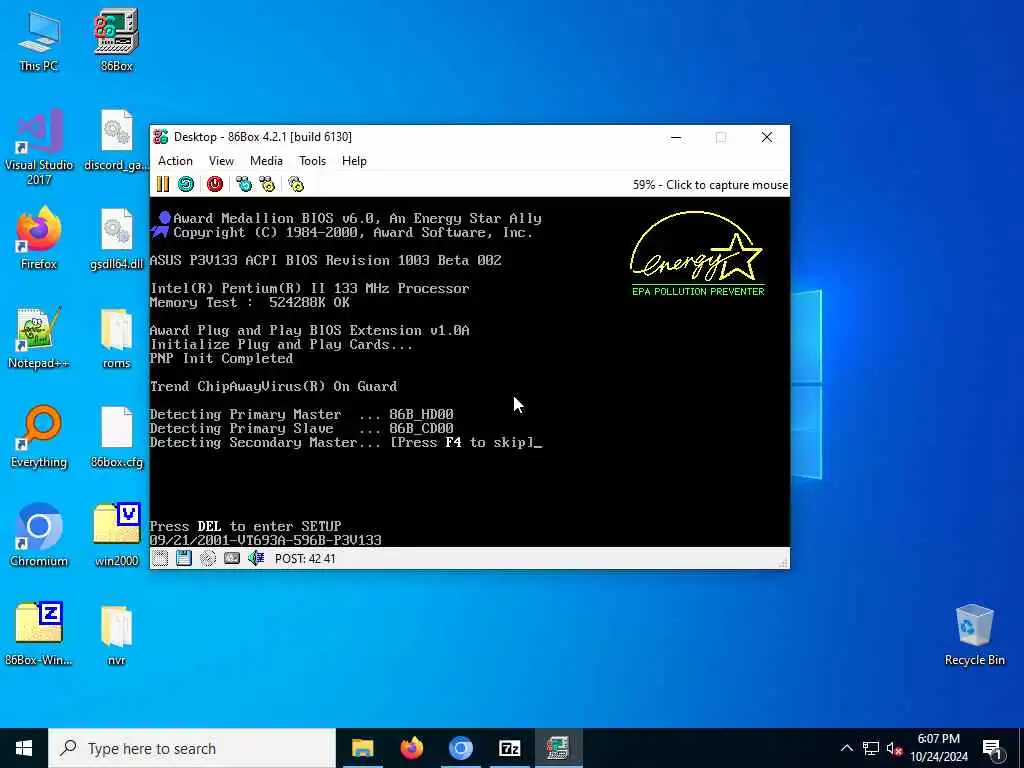Select the Visual Studio 2017 desktop icon
Viewport: 1024px width, 768px height.
point(39,148)
